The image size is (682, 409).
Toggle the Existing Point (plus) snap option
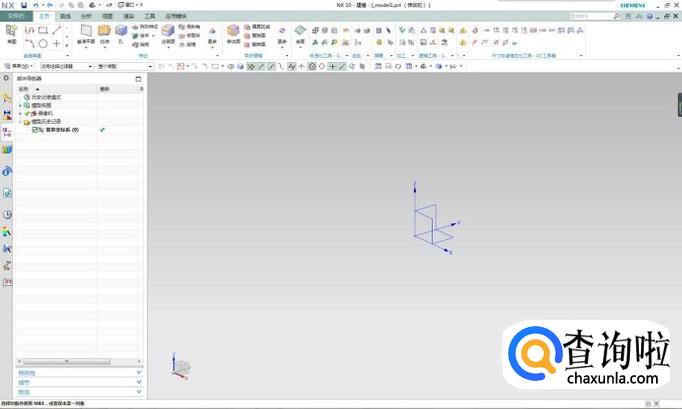pos(332,67)
